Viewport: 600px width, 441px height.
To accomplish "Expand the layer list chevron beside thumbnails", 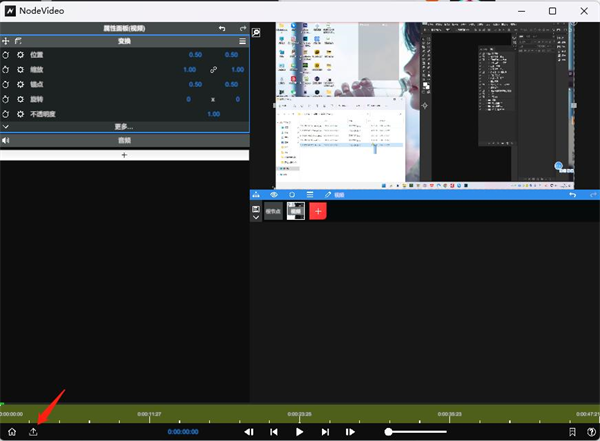I will pos(256,217).
